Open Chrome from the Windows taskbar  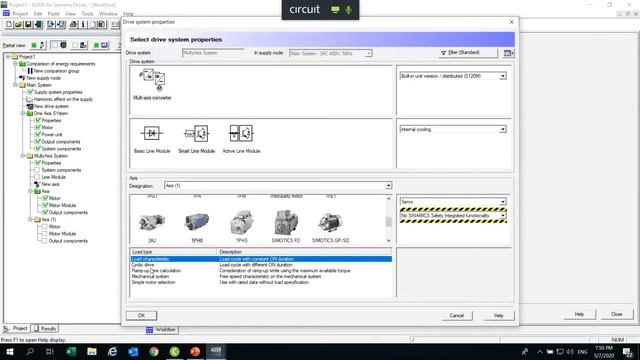(x=154, y=351)
